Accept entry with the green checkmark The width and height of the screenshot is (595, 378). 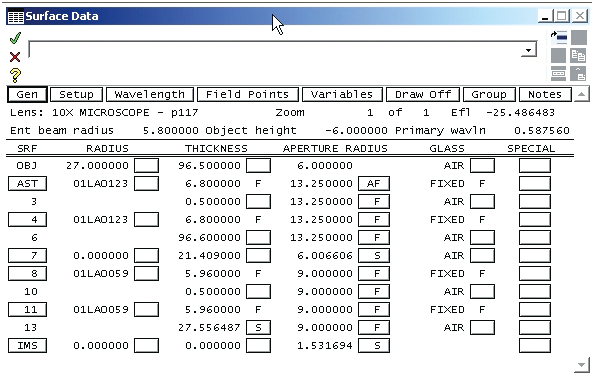[15, 38]
